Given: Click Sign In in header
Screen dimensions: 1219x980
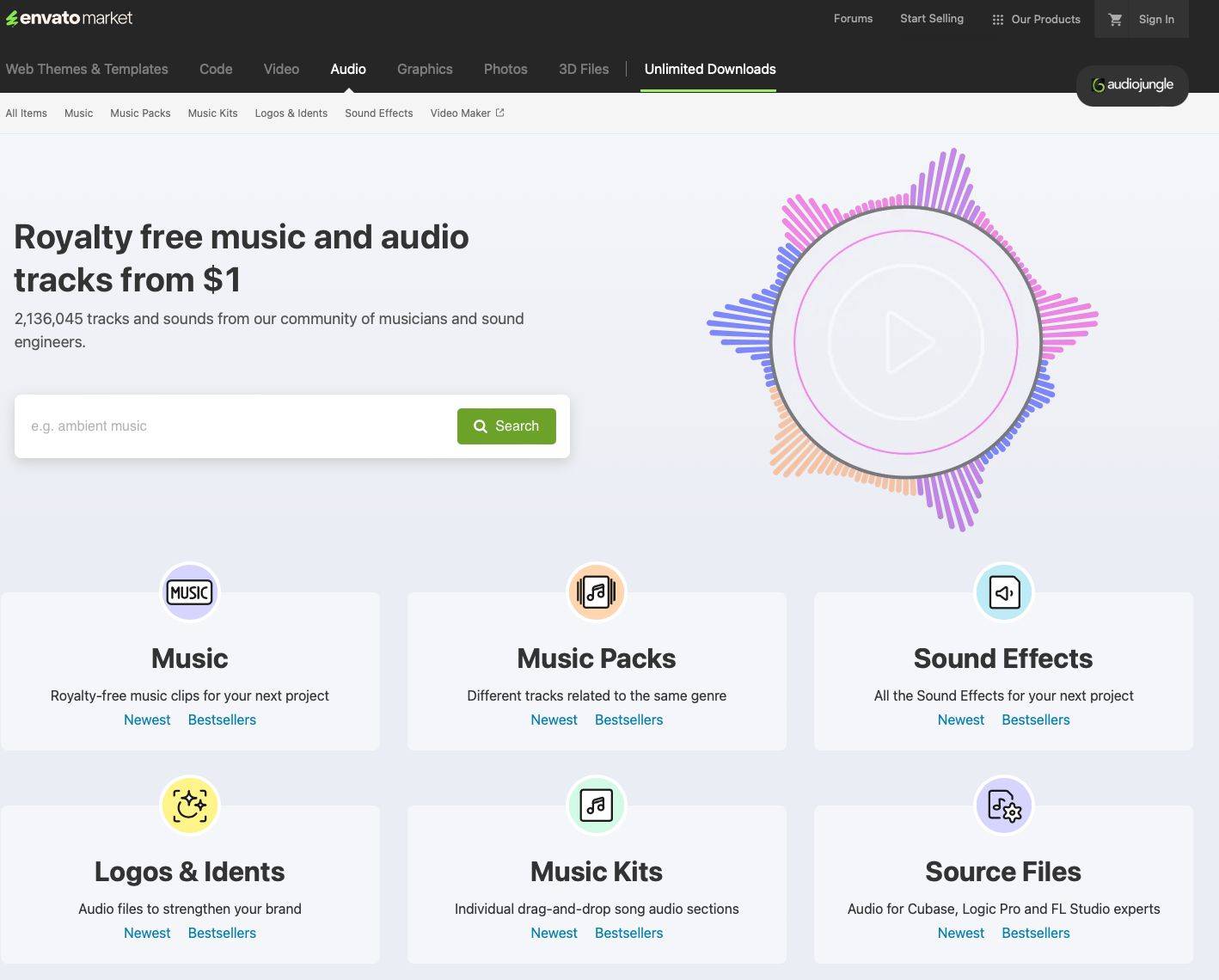Looking at the screenshot, I should point(1156,19).
